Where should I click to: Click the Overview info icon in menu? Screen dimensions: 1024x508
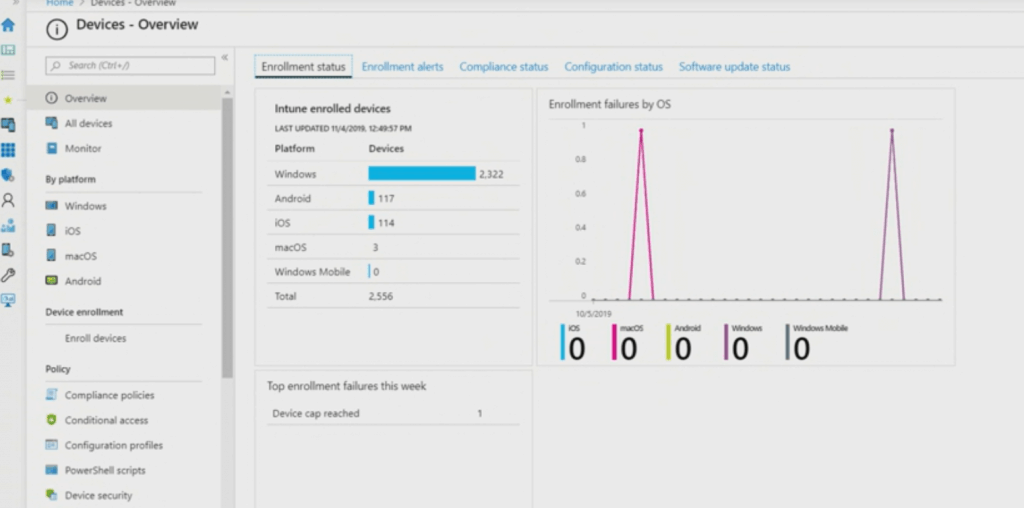coord(51,98)
